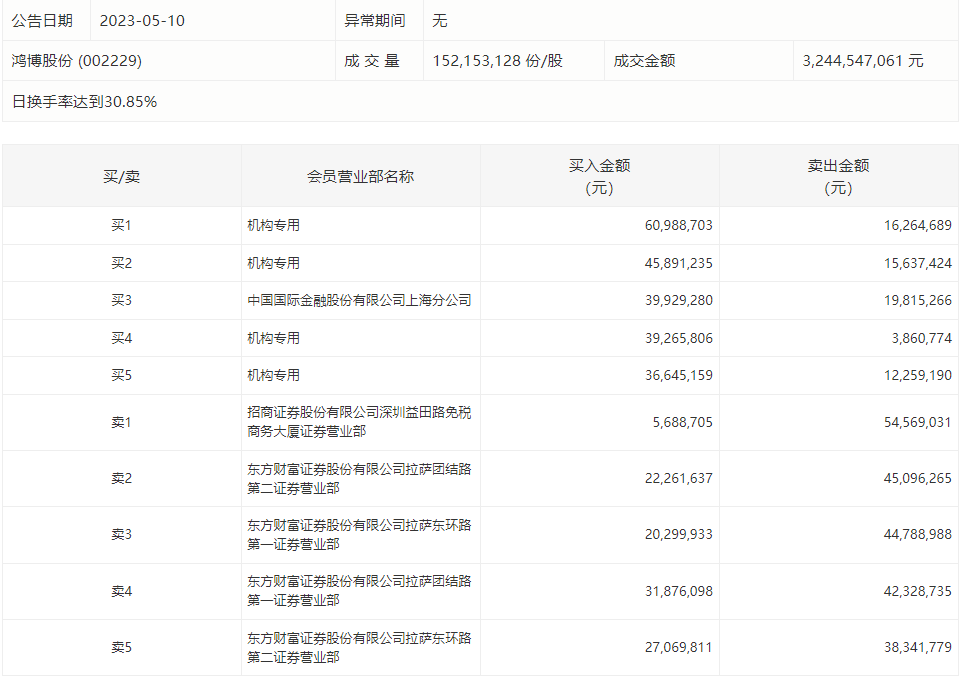This screenshot has width=961, height=681.
Task: Select buy amount 31,876,098
Action: tap(678, 592)
